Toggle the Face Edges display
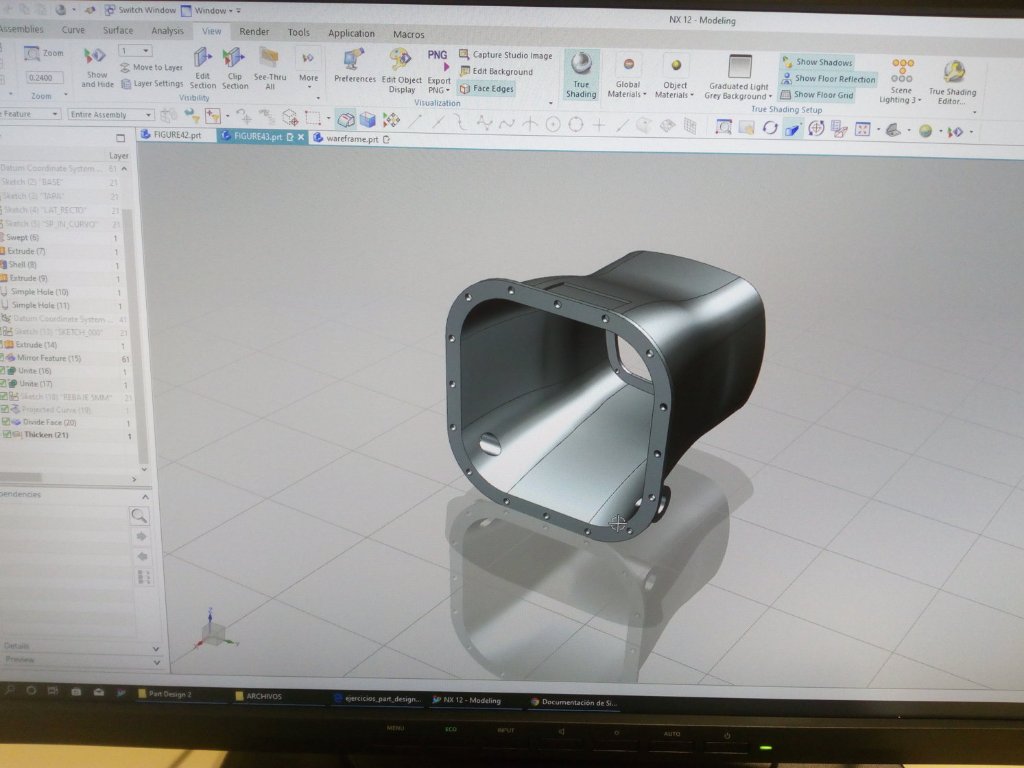The image size is (1024, 768). (487, 89)
